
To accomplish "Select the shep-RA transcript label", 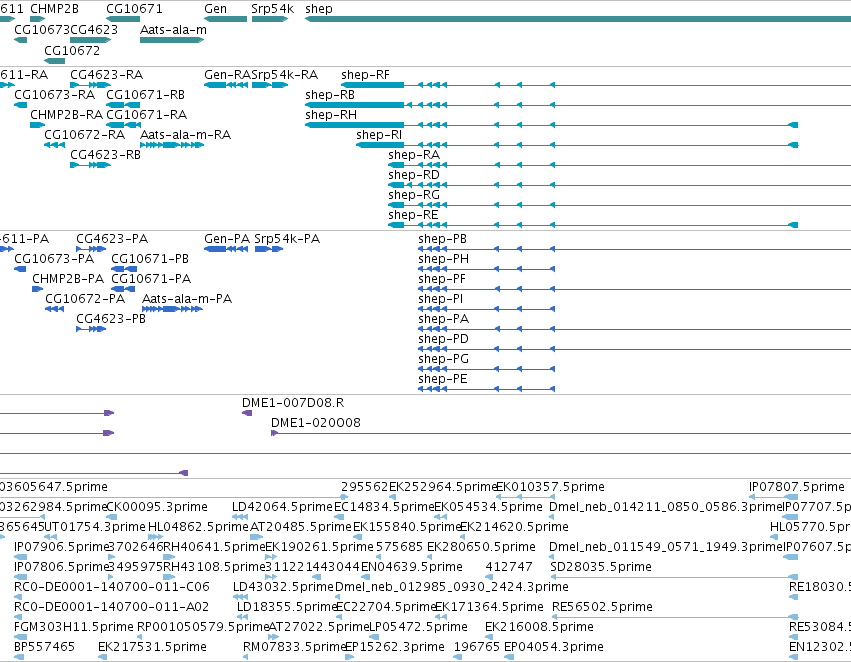I will (414, 155).
